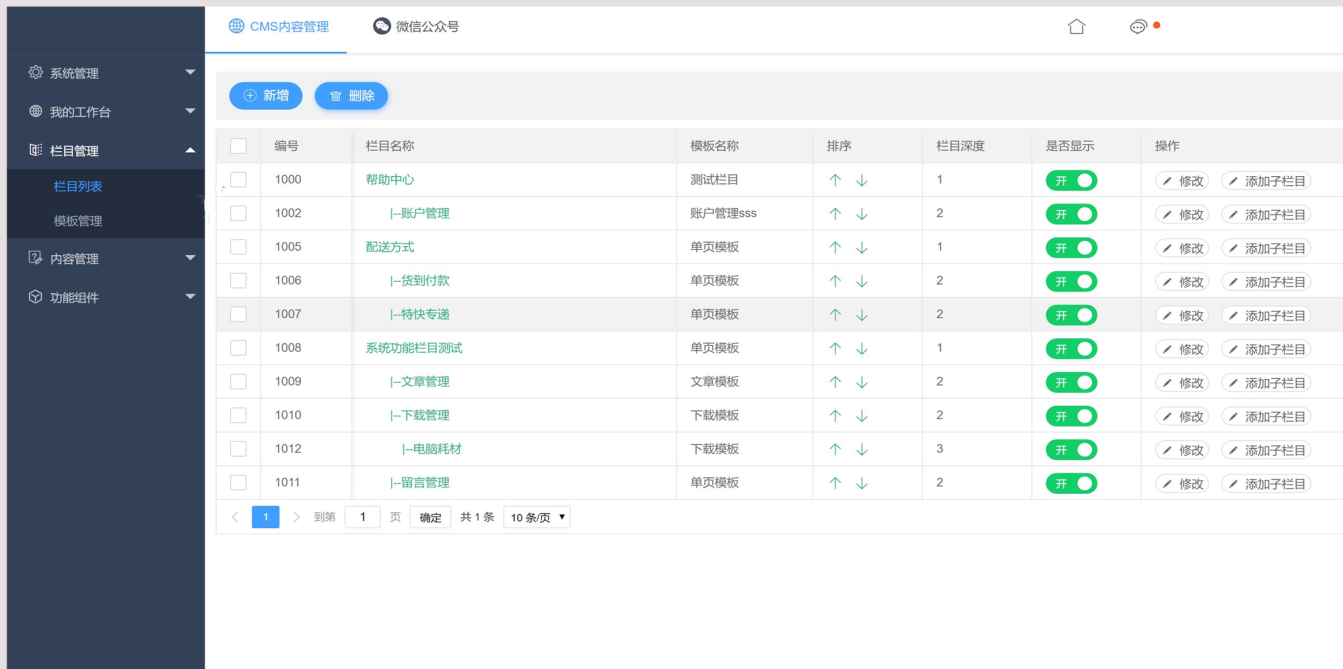Click up arrow for 文章管理 row
Screen dimensions: 1343x669
pyautogui.click(x=835, y=382)
